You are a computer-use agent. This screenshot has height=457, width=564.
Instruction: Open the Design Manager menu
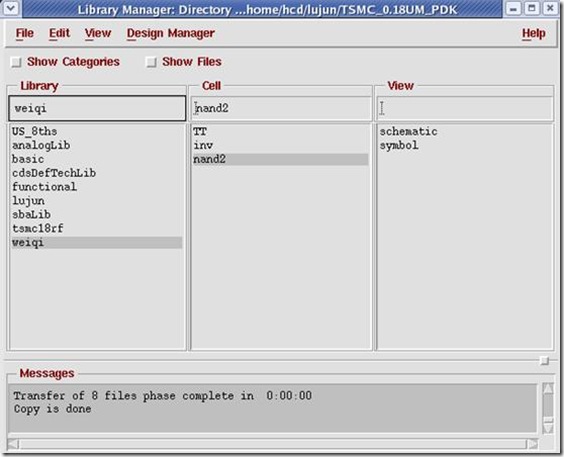coord(170,33)
